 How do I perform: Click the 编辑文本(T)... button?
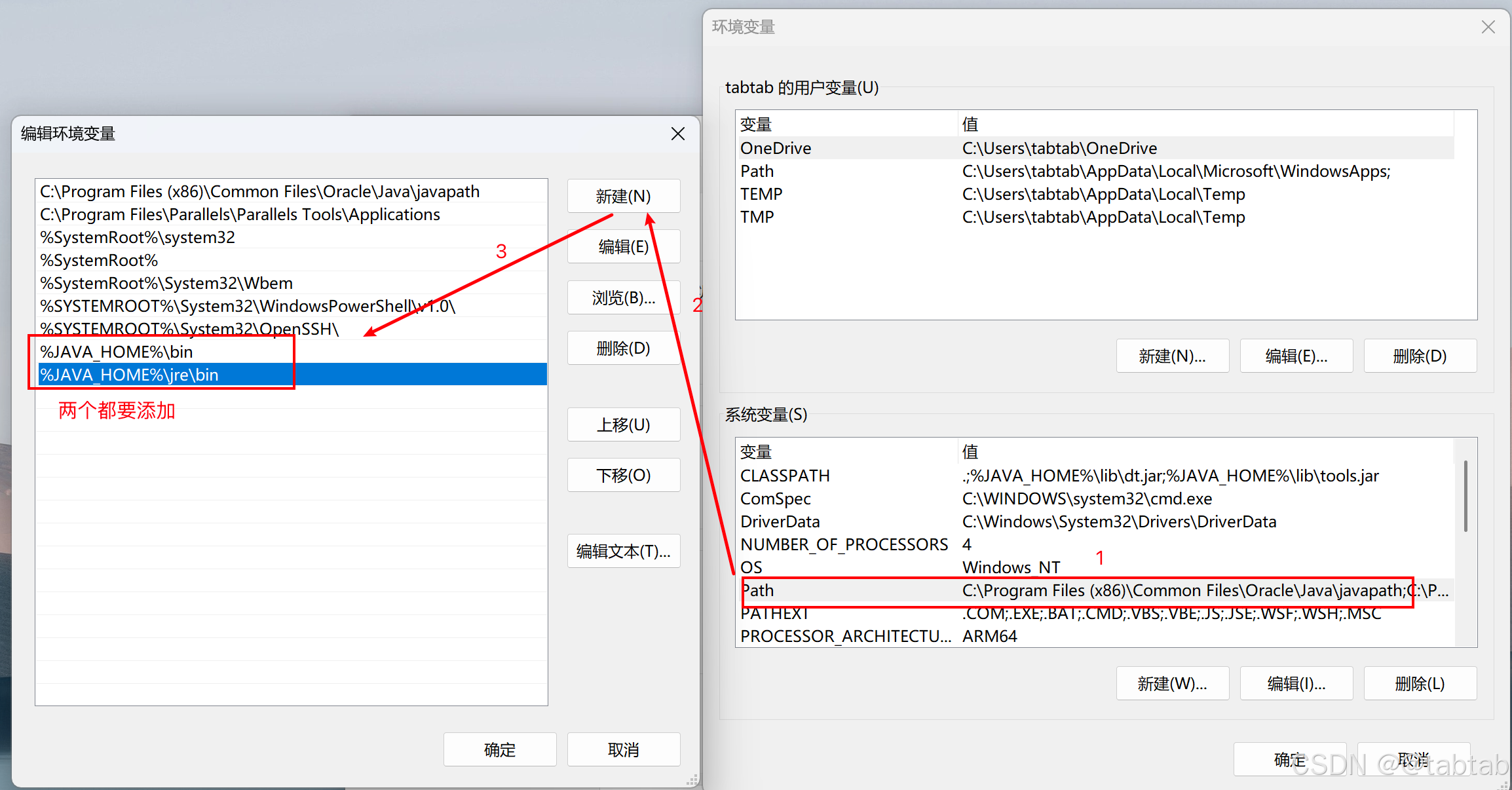click(x=623, y=551)
